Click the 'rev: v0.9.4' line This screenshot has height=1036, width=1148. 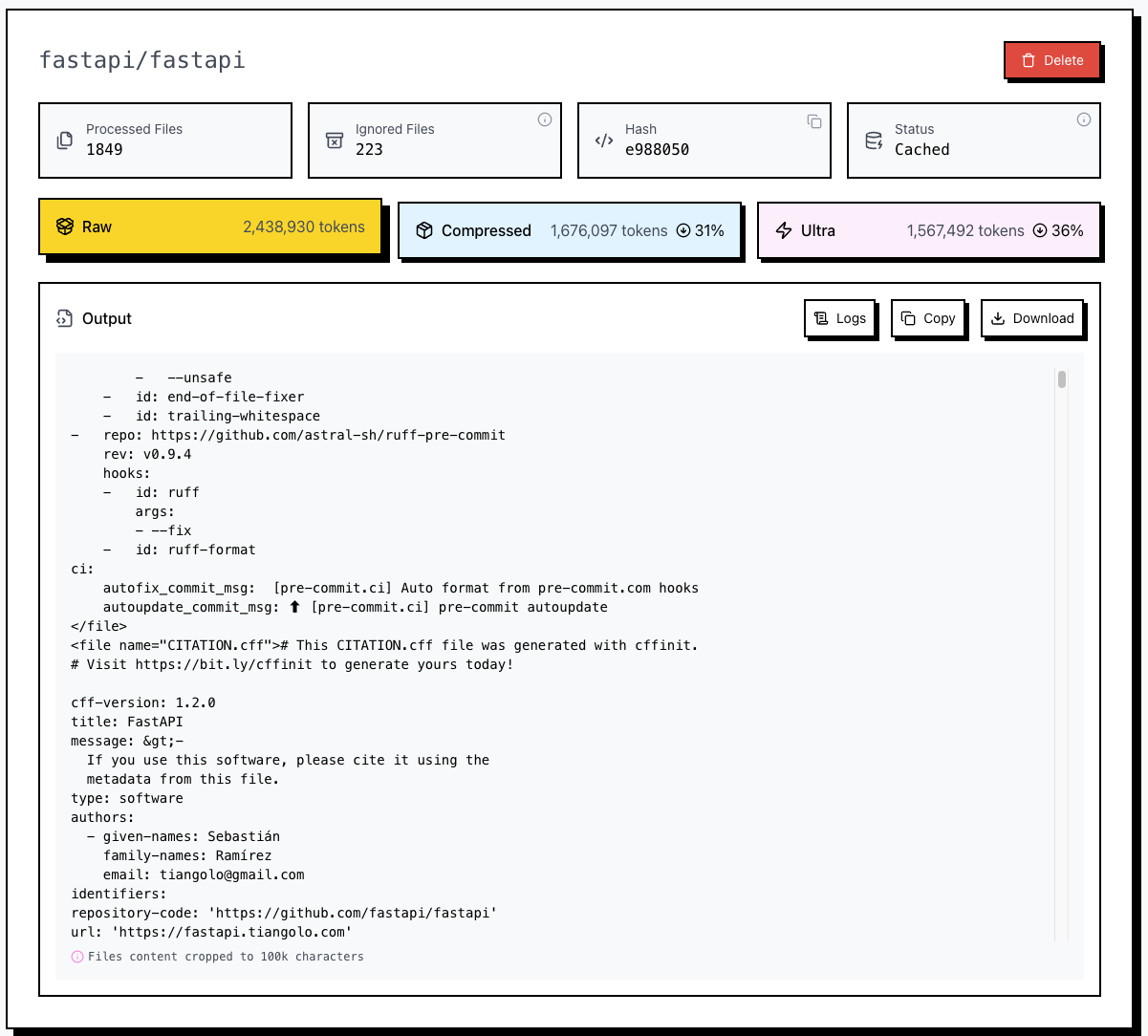[x=147, y=454]
